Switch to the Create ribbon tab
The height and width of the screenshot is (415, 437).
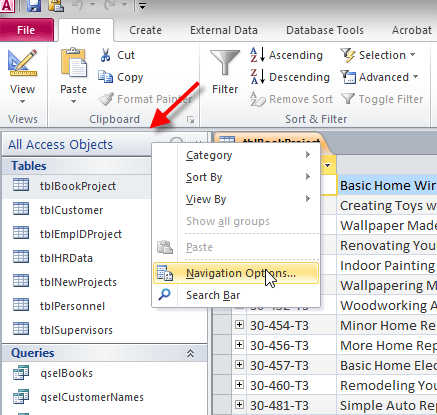coord(145,30)
